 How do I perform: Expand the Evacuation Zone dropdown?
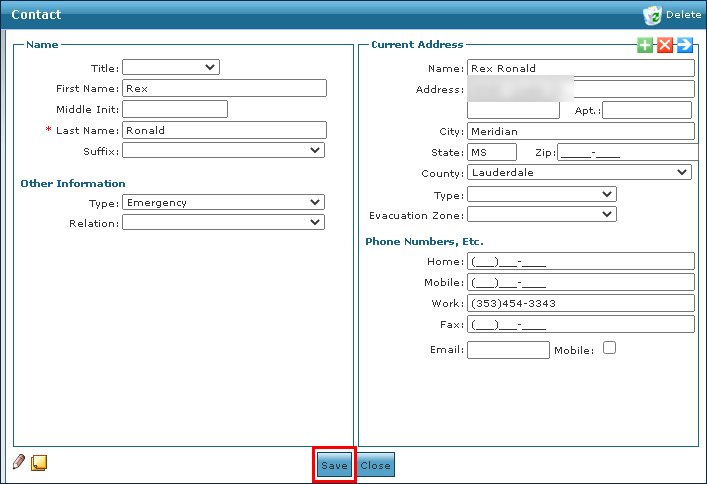coord(541,214)
